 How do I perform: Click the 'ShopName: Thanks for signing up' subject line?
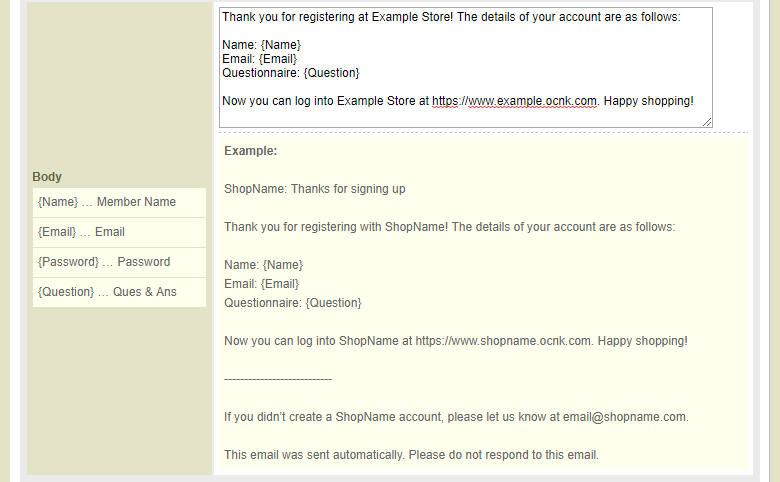pos(314,189)
